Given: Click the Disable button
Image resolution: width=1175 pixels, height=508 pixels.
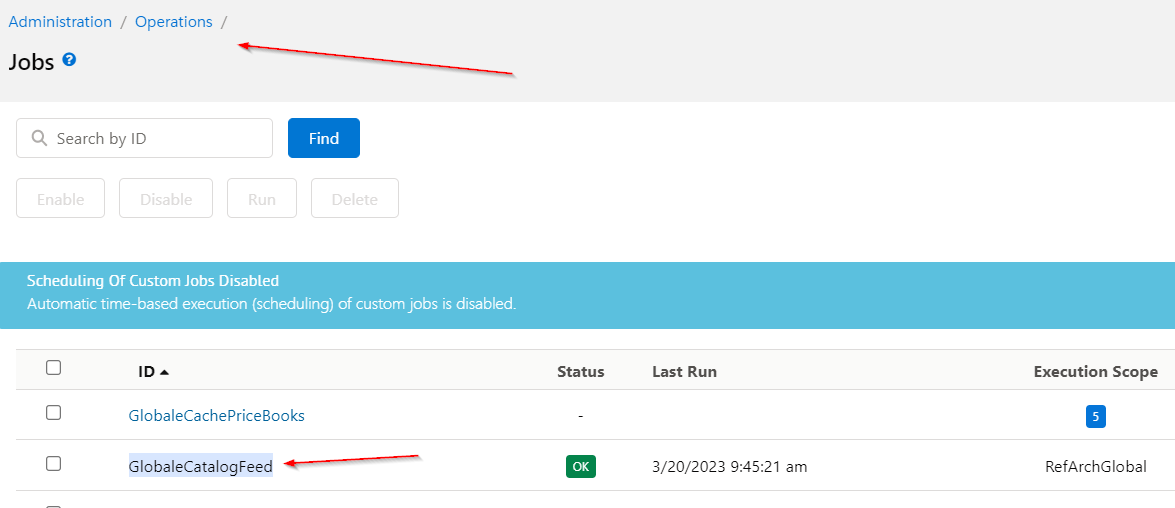Looking at the screenshot, I should (166, 199).
